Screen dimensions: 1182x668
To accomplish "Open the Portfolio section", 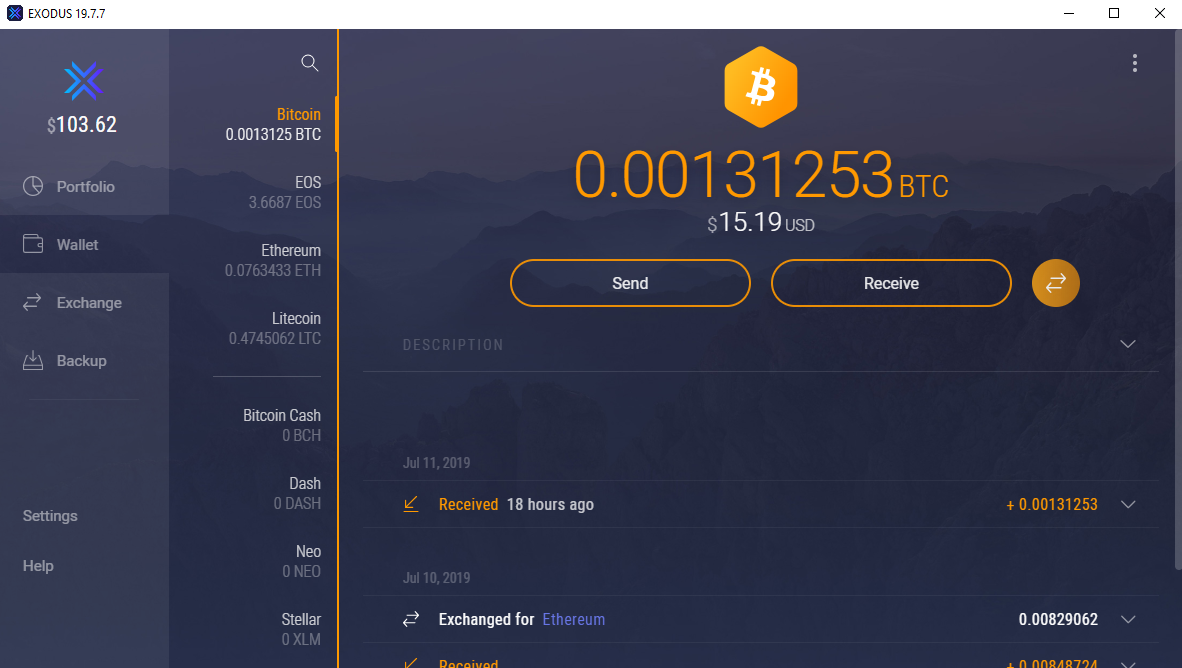I will click(84, 186).
